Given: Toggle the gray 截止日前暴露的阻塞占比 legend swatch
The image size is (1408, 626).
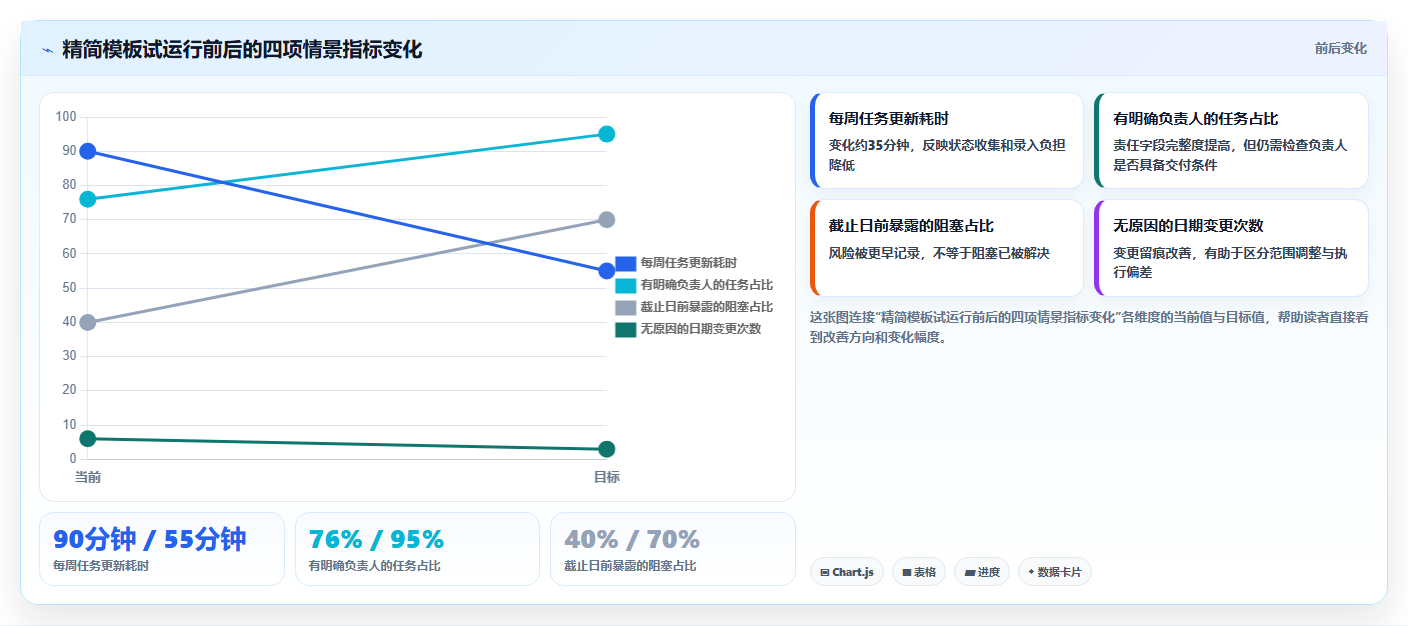Looking at the screenshot, I should pos(625,307).
